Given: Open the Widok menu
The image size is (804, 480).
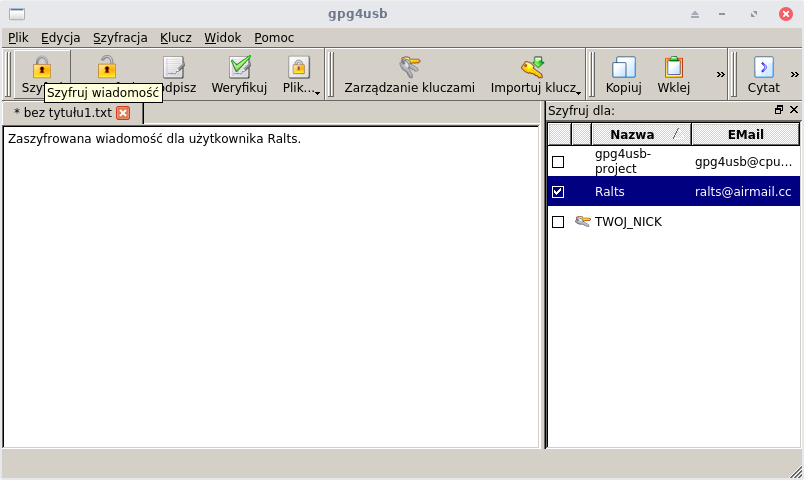Looking at the screenshot, I should coord(223,37).
